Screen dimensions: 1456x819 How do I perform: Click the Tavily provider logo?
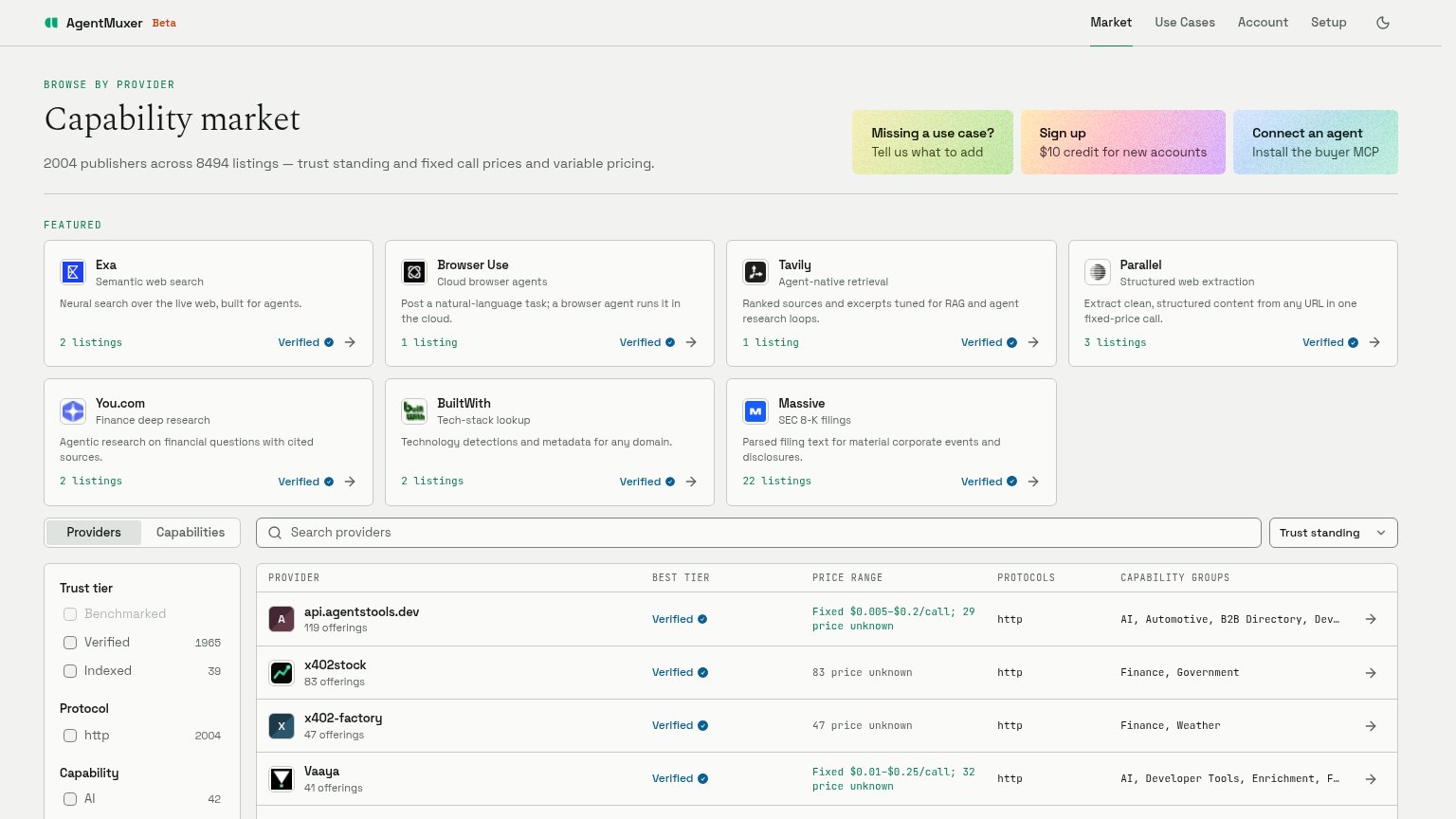pos(755,272)
